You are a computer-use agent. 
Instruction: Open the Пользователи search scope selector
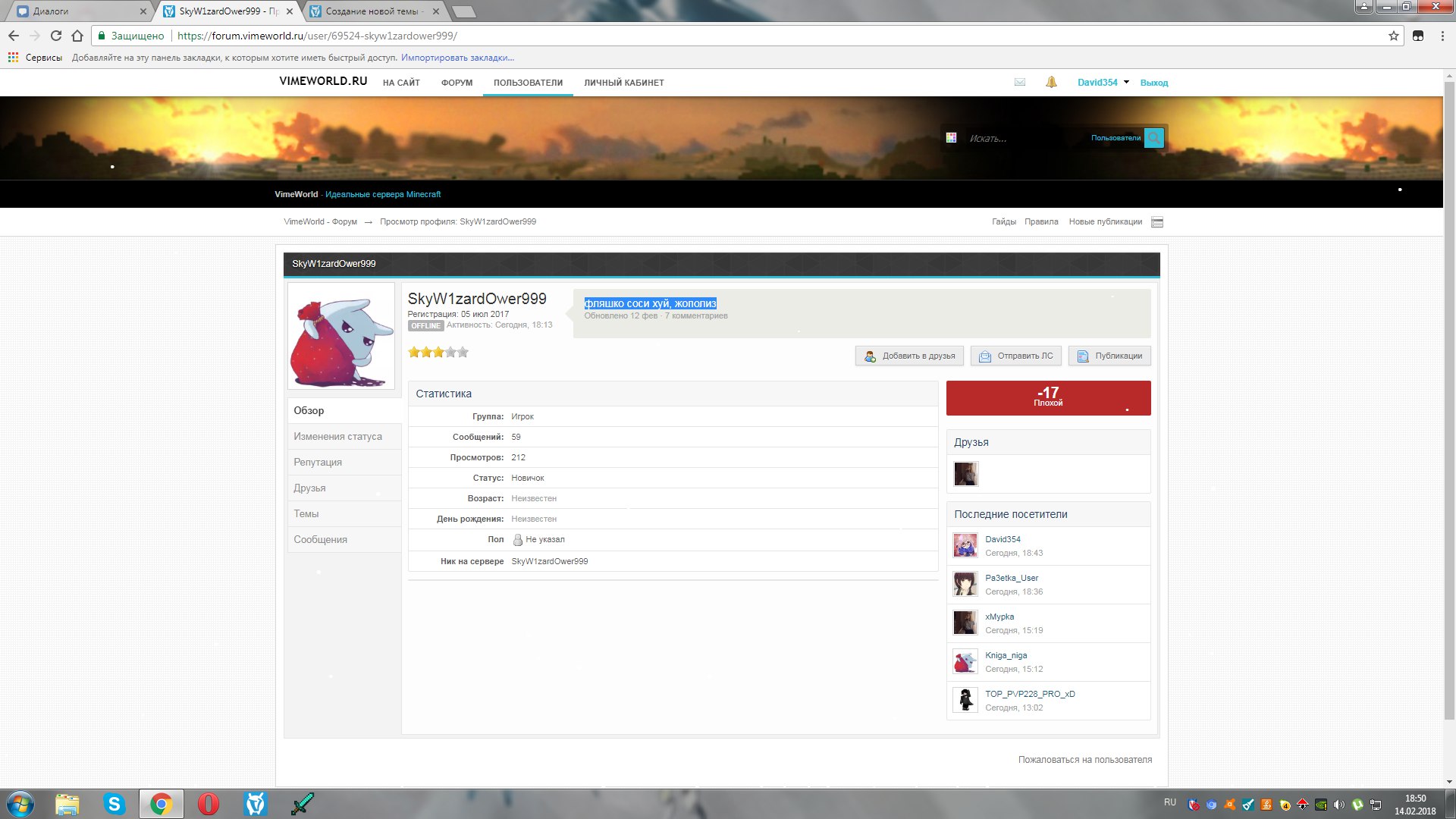1116,138
